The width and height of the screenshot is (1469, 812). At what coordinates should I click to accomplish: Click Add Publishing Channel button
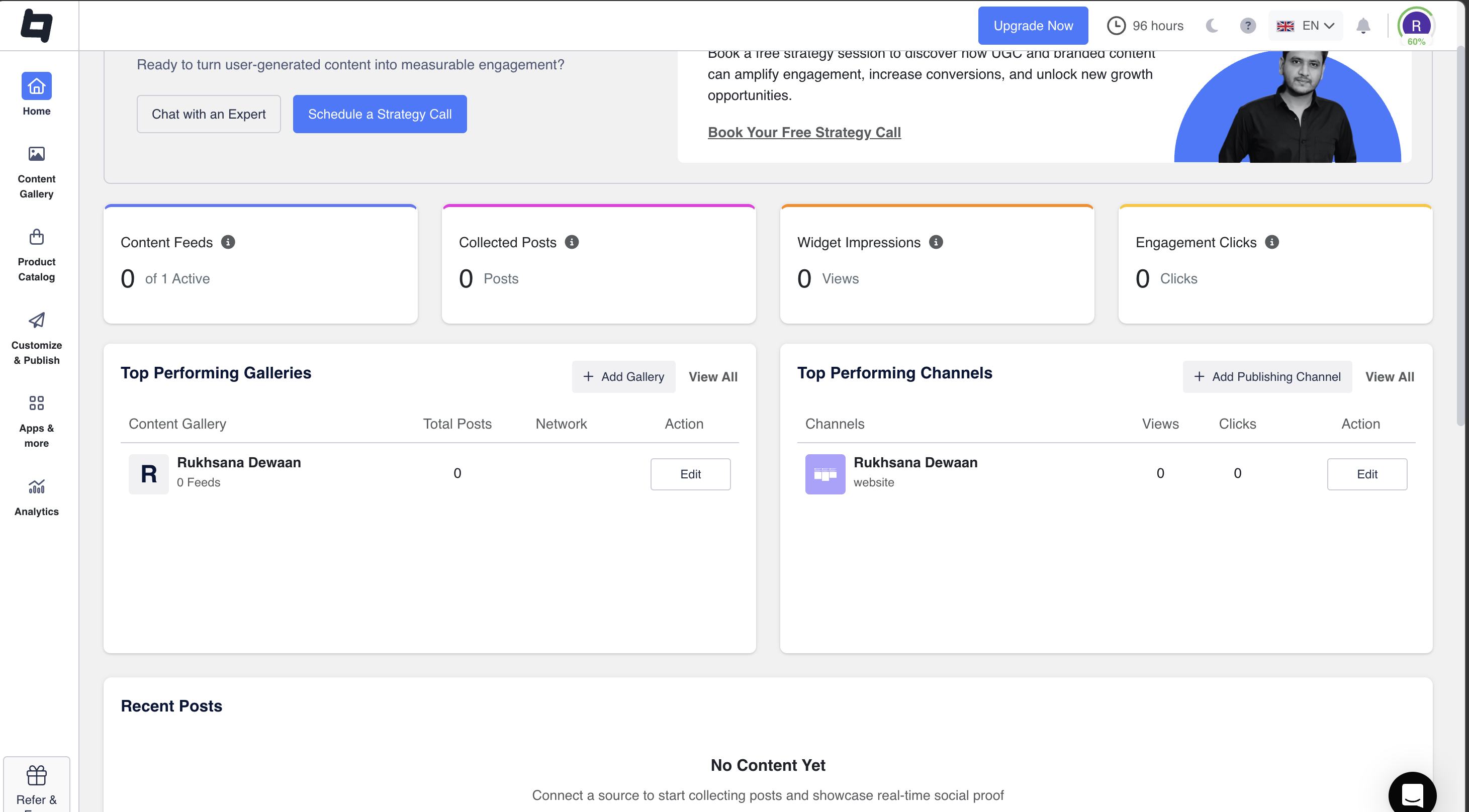click(1267, 377)
